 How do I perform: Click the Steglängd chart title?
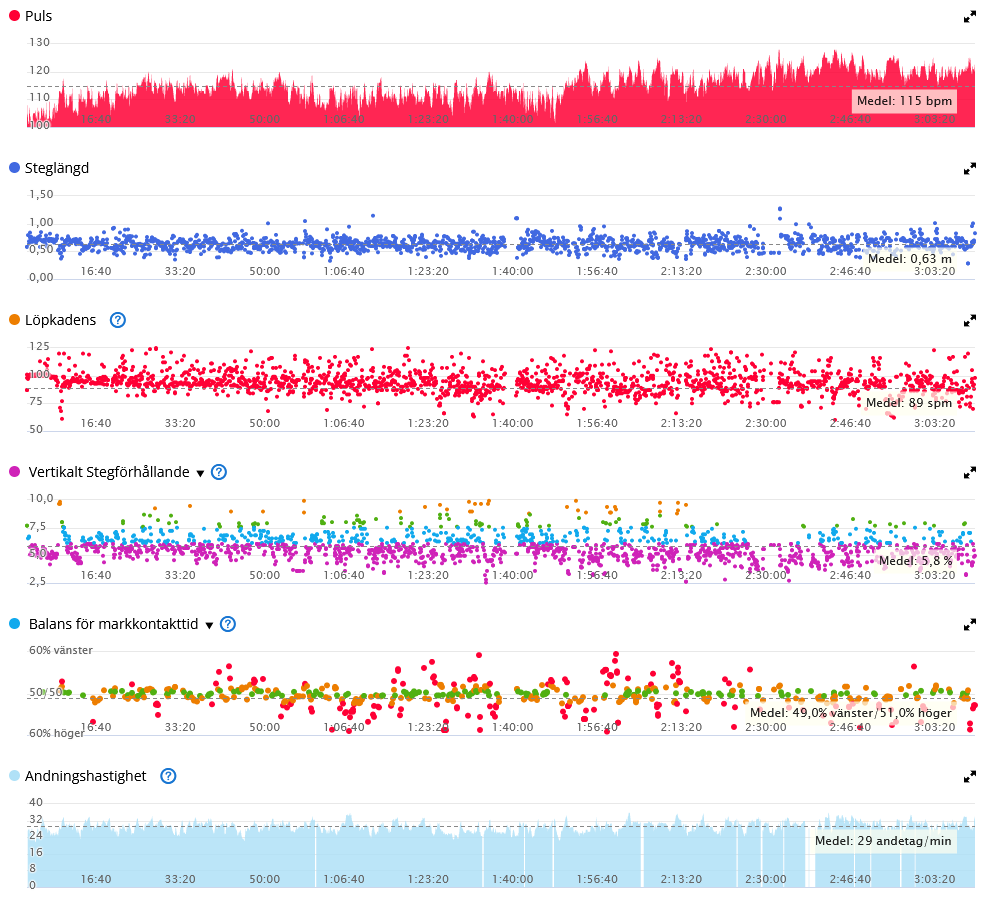pyautogui.click(x=57, y=168)
